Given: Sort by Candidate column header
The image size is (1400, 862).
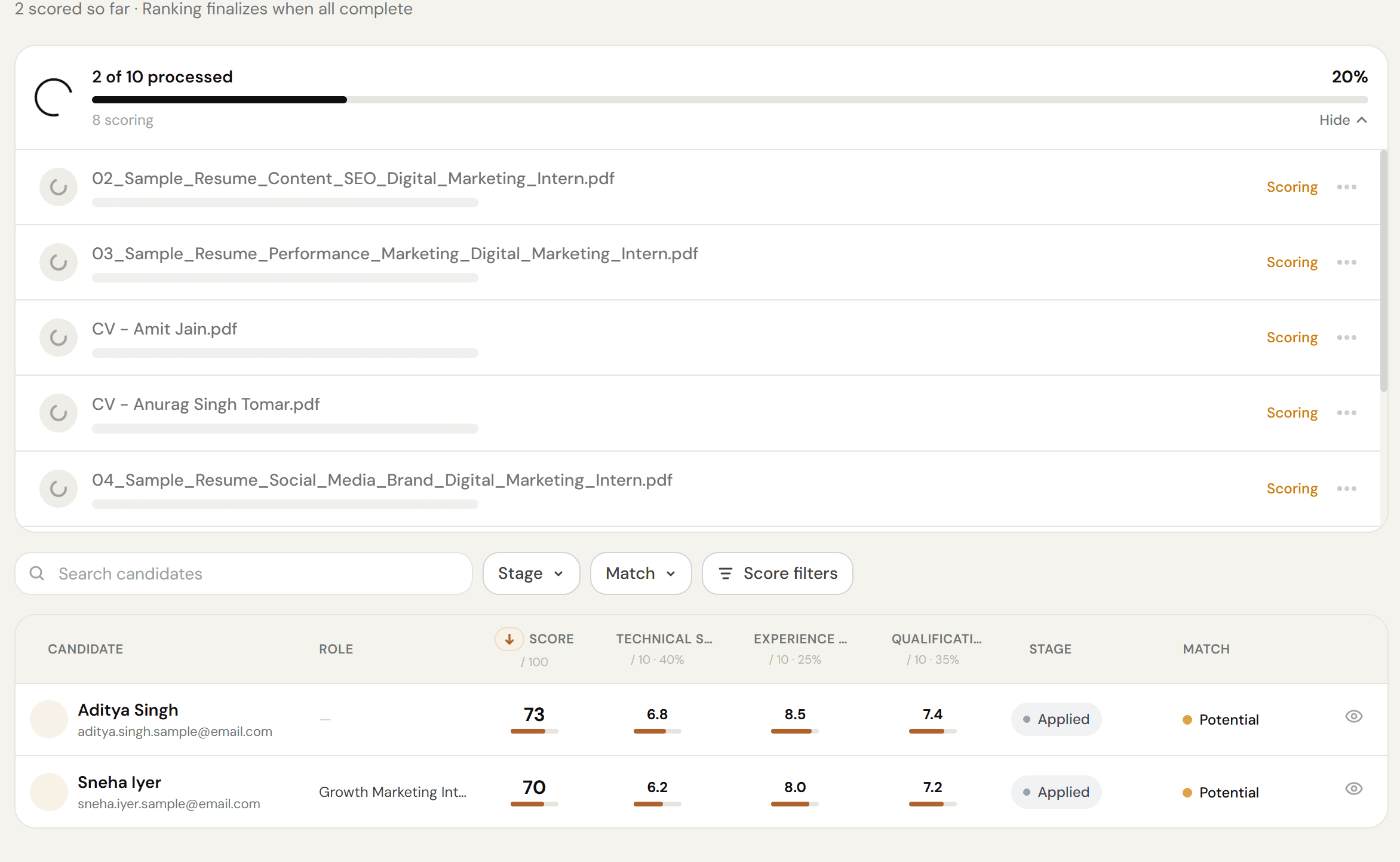Looking at the screenshot, I should click(x=85, y=649).
